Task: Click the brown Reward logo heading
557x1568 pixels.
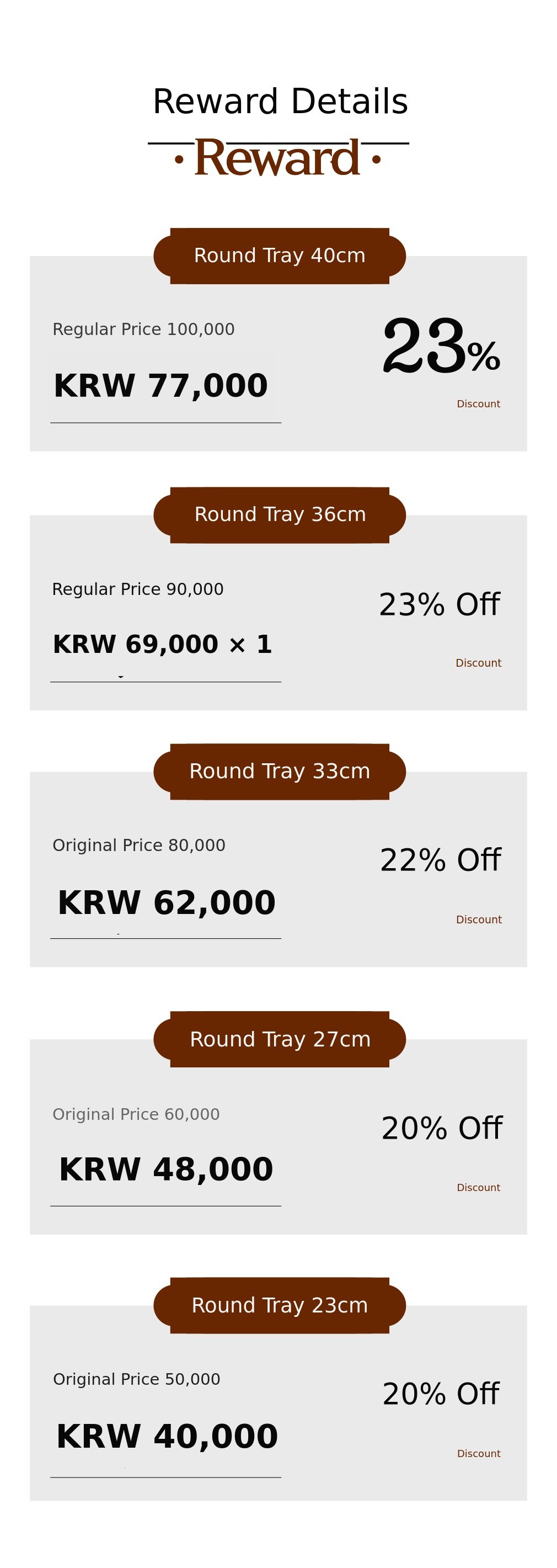Action: [277, 158]
